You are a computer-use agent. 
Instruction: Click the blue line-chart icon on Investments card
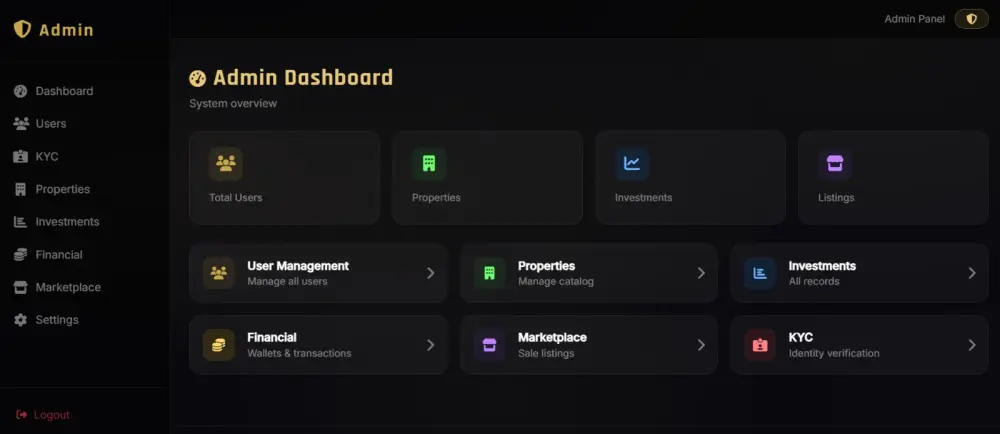[632, 164]
